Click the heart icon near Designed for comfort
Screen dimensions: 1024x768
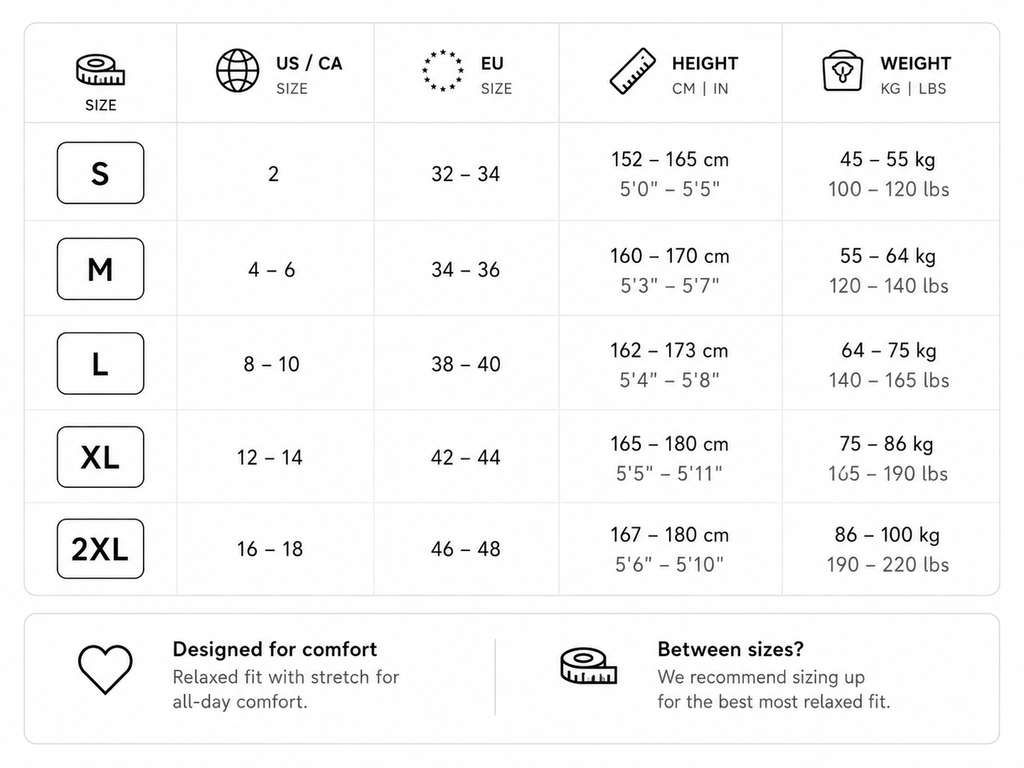(x=105, y=669)
